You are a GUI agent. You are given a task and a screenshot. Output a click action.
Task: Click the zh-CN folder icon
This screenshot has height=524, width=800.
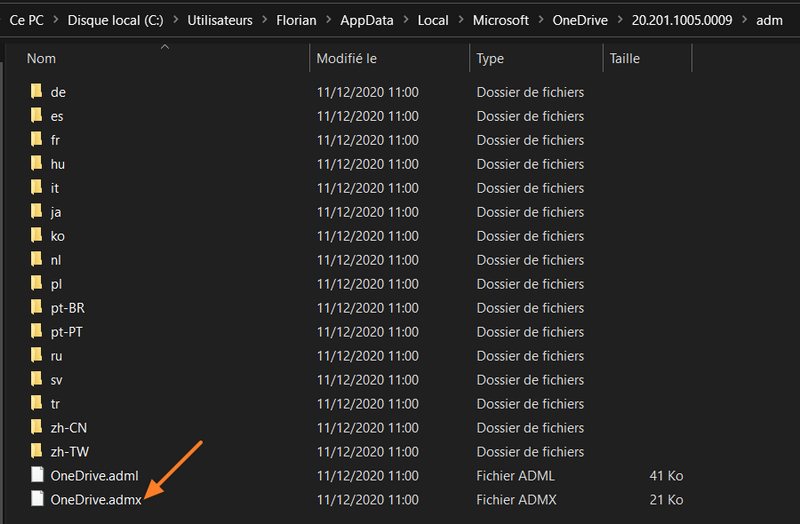click(x=36, y=427)
